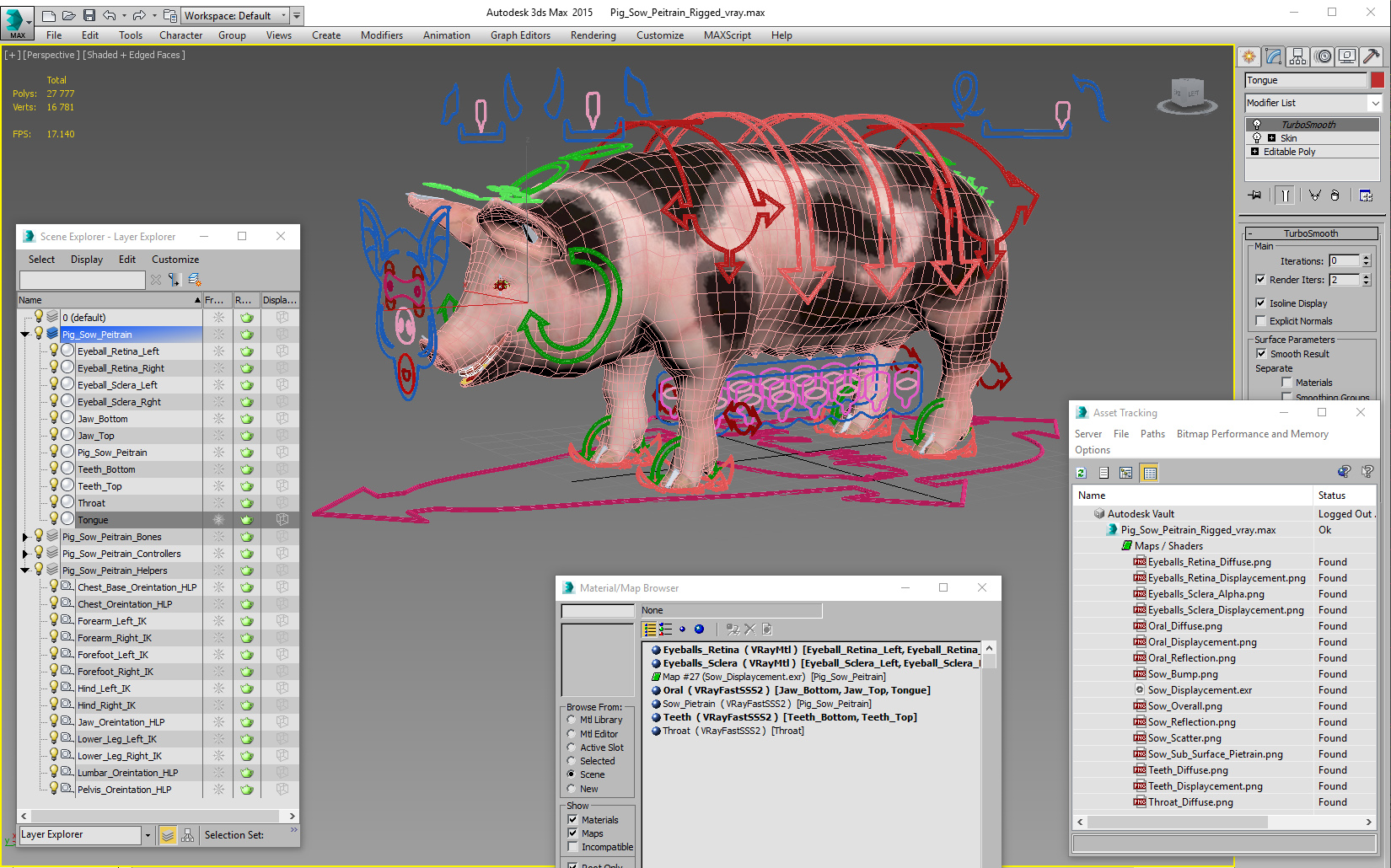The height and width of the screenshot is (868, 1391).
Task: Click Status column header in Asset Tracking
Action: pos(1345,496)
